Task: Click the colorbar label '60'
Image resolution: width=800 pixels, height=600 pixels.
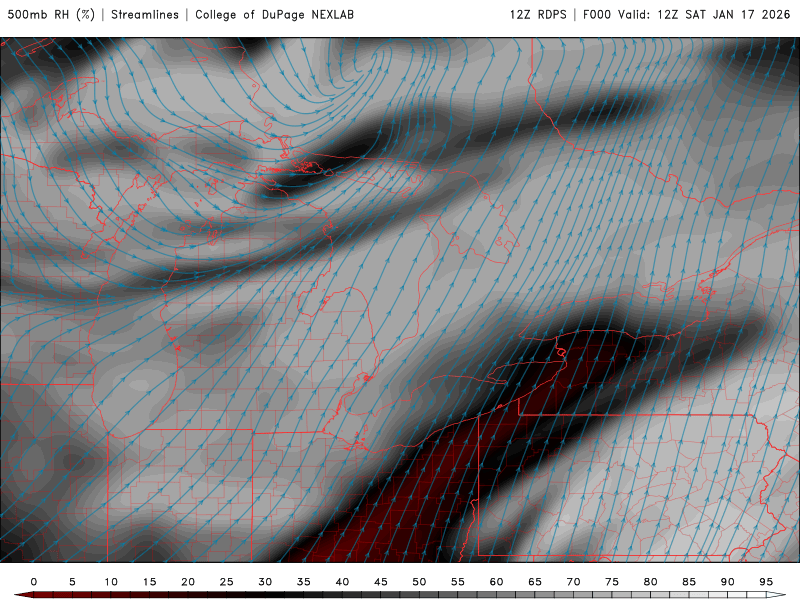Action: coord(496,582)
